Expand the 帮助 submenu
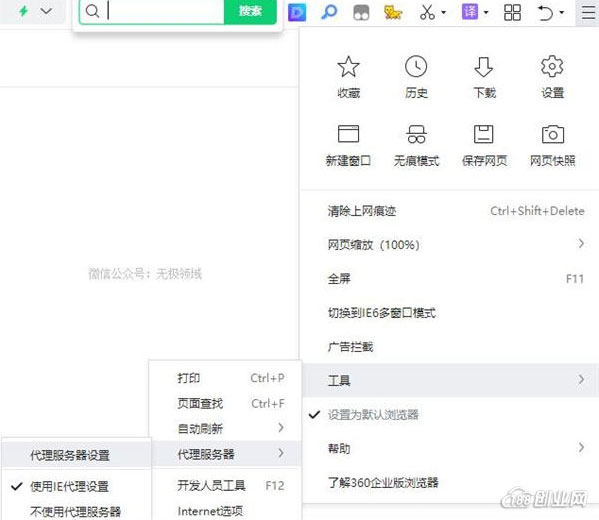The image size is (599, 520). (450, 448)
